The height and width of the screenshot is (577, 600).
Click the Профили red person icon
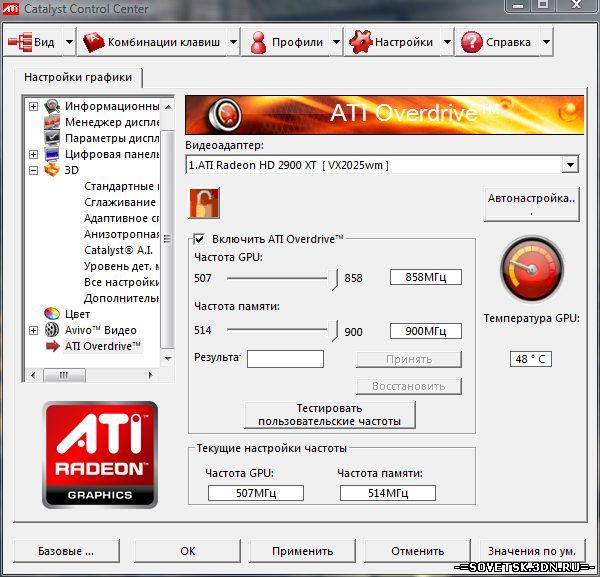pos(258,42)
